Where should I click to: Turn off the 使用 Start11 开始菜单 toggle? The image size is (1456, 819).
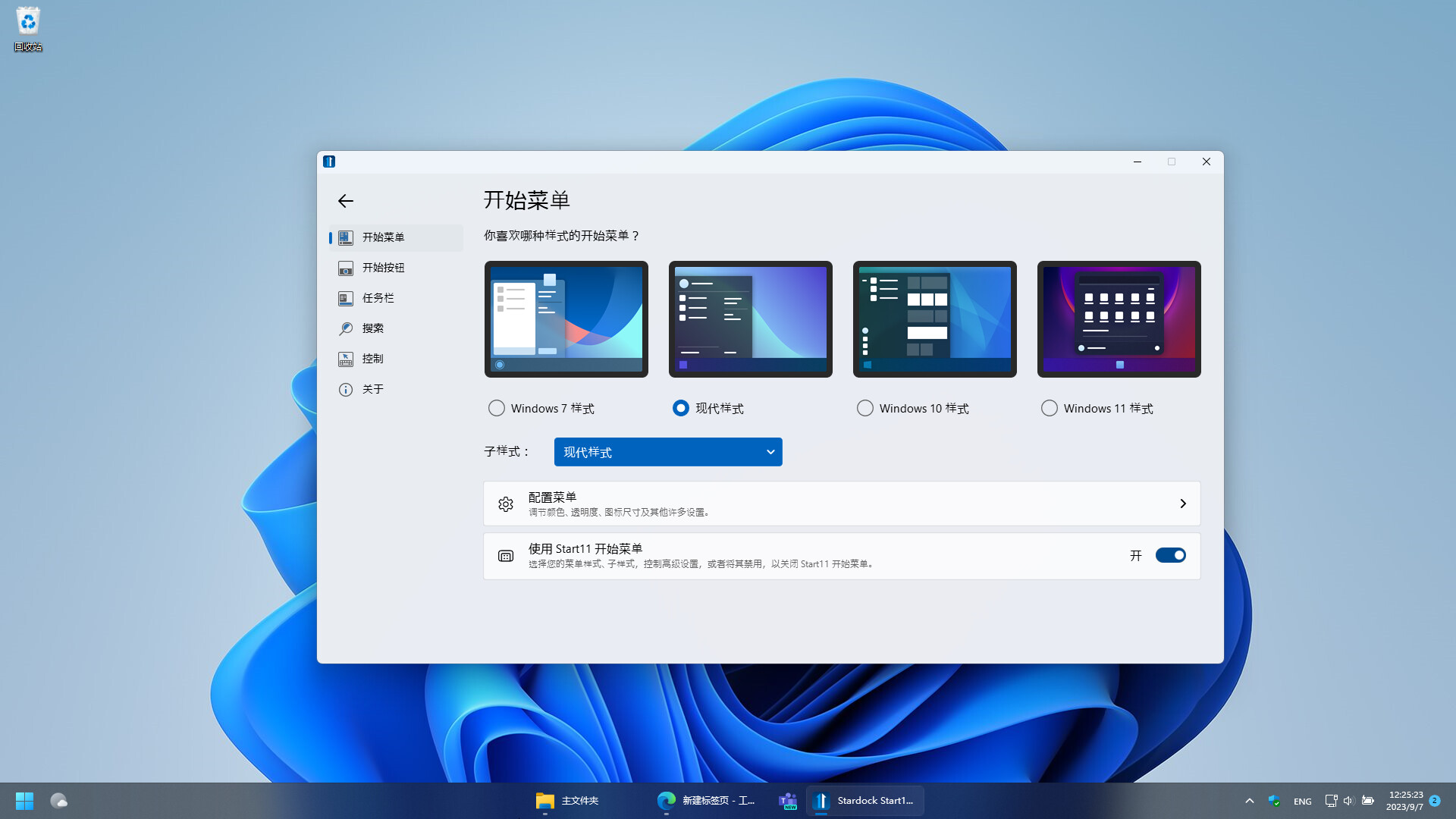1170,556
